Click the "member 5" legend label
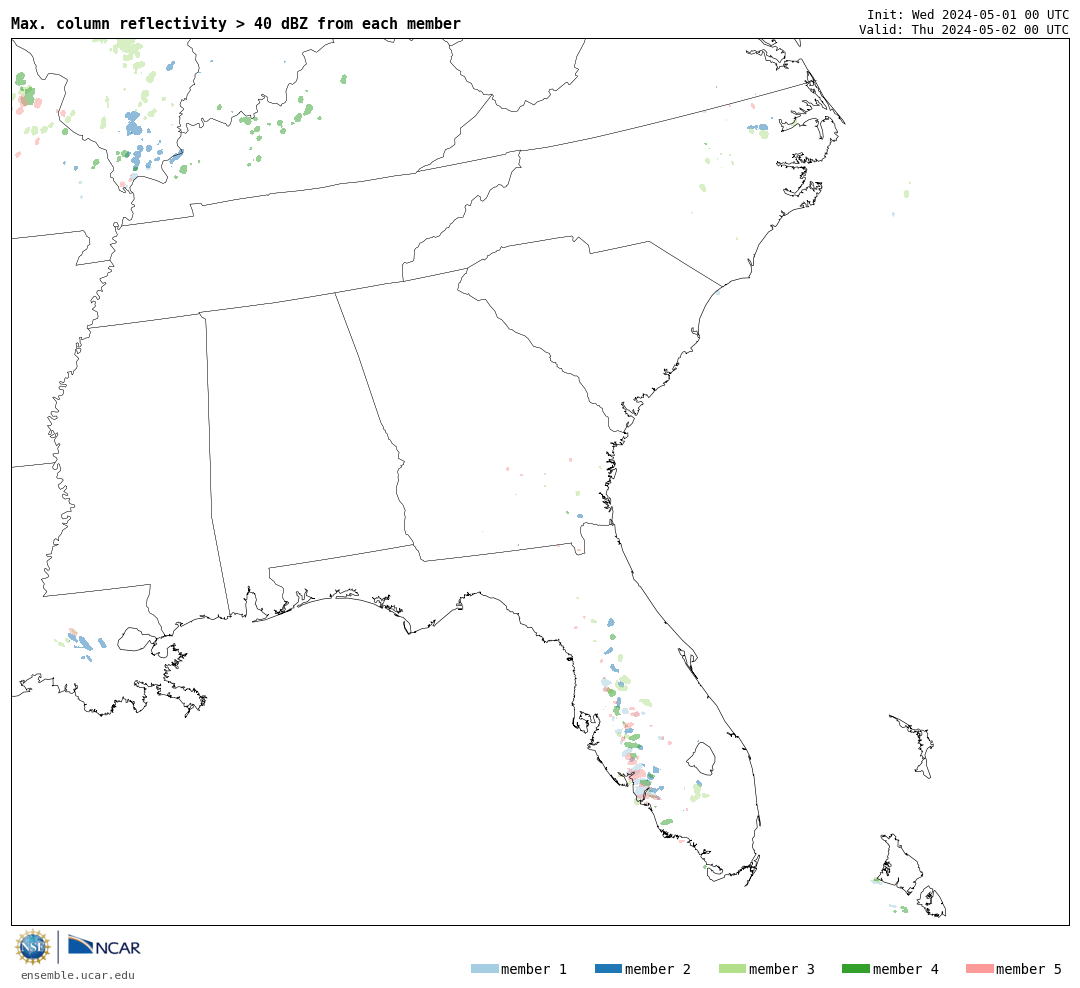The height and width of the screenshot is (988, 1080). (1029, 969)
